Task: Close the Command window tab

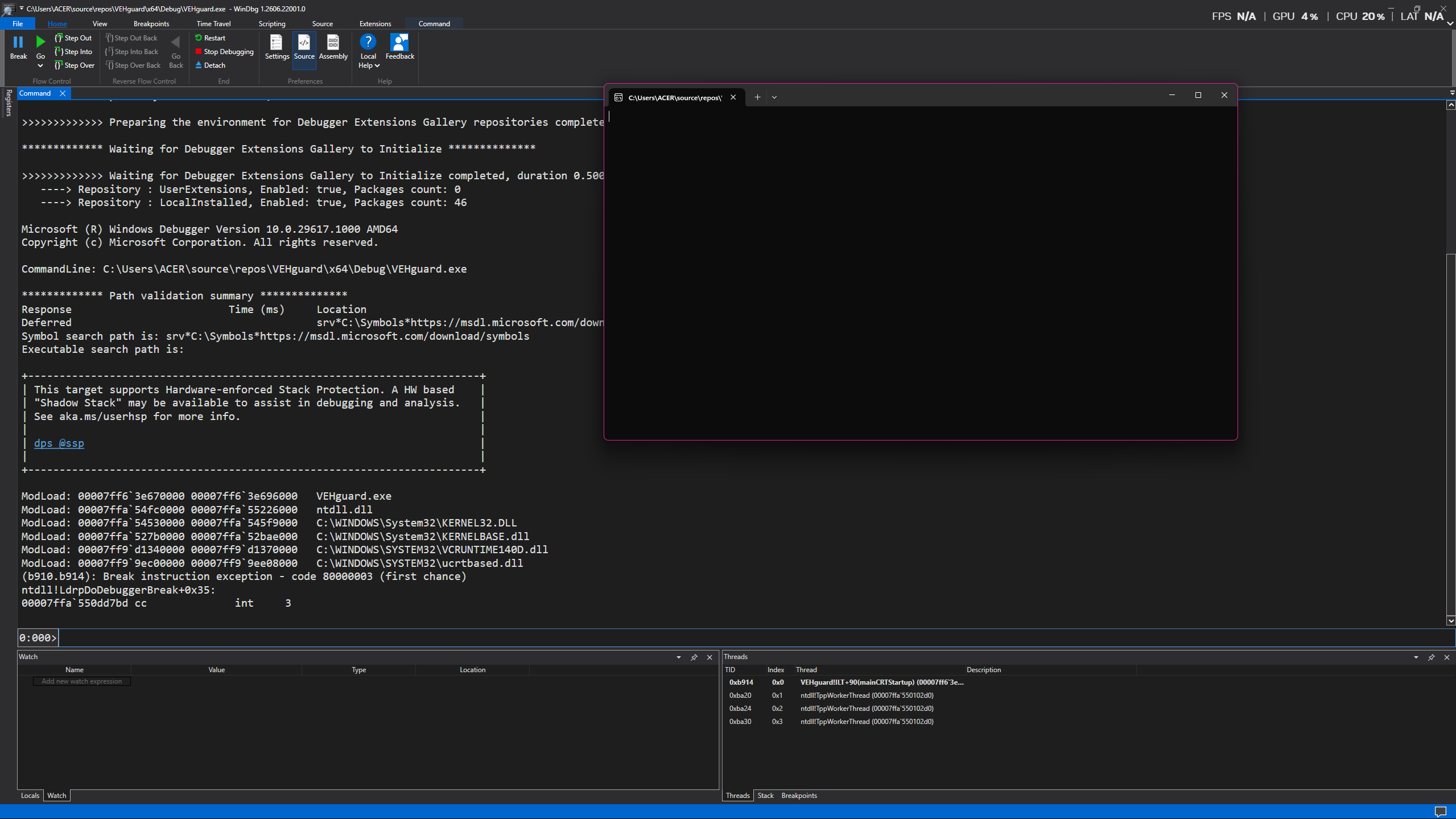Action: (x=63, y=93)
